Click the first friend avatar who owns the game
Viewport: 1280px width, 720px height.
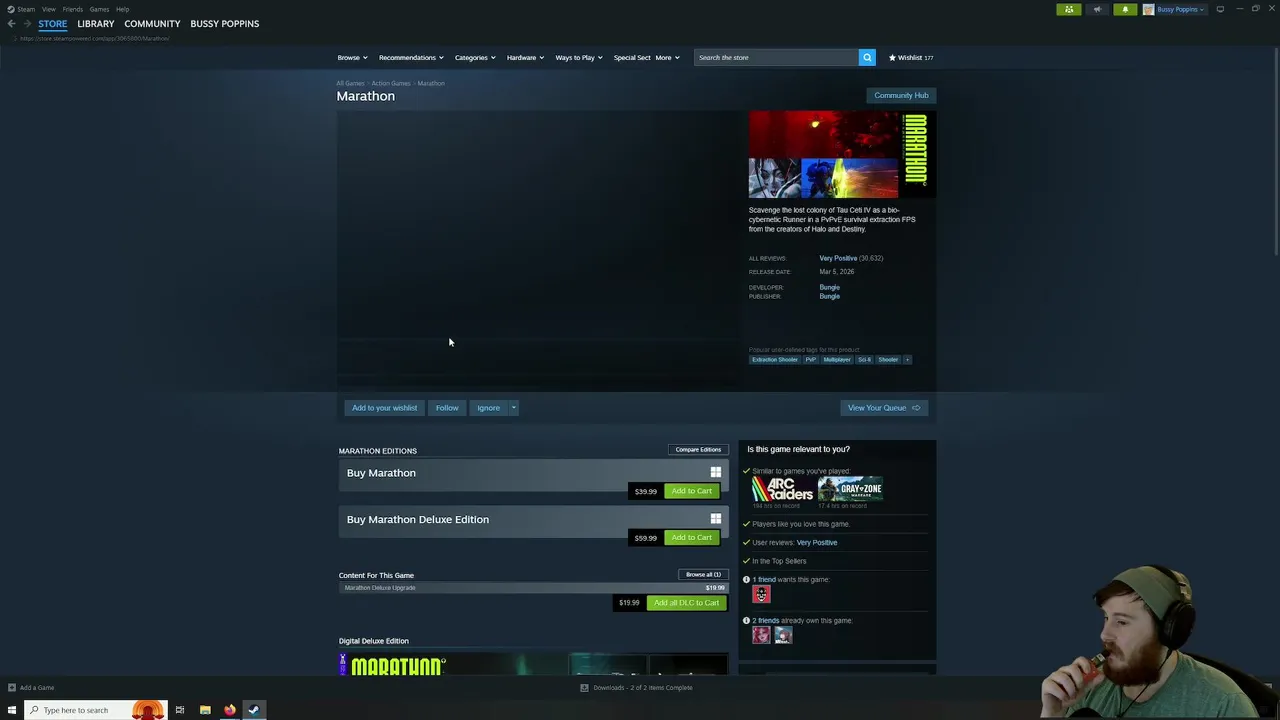tap(761, 635)
